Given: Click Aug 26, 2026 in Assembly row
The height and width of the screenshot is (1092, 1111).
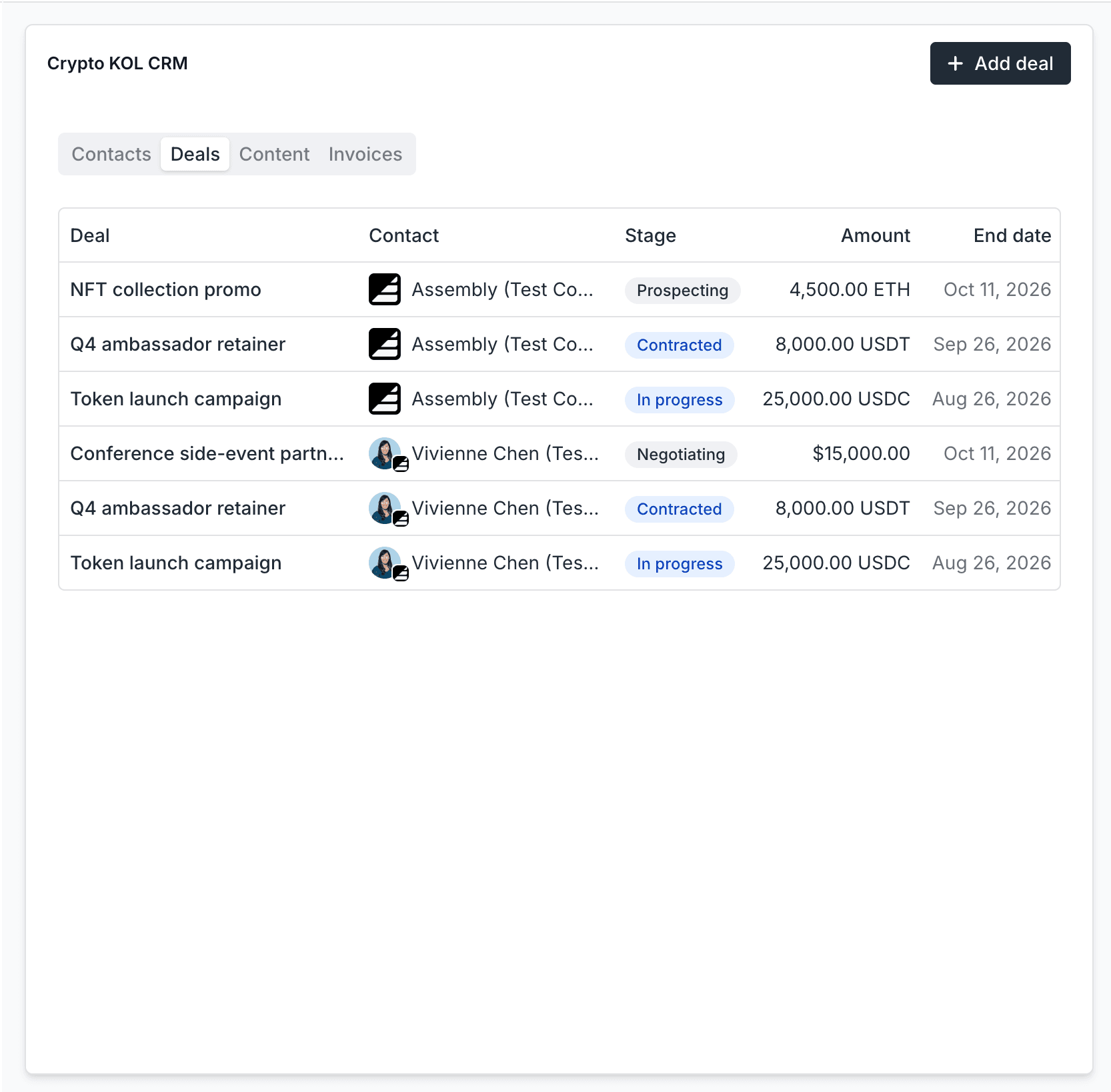Looking at the screenshot, I should coord(991,399).
